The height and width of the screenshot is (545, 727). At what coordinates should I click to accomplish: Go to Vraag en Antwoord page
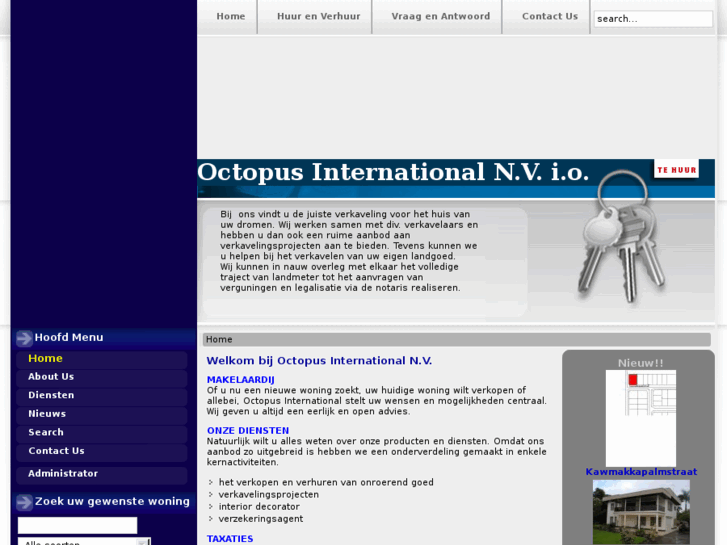pyautogui.click(x=440, y=16)
